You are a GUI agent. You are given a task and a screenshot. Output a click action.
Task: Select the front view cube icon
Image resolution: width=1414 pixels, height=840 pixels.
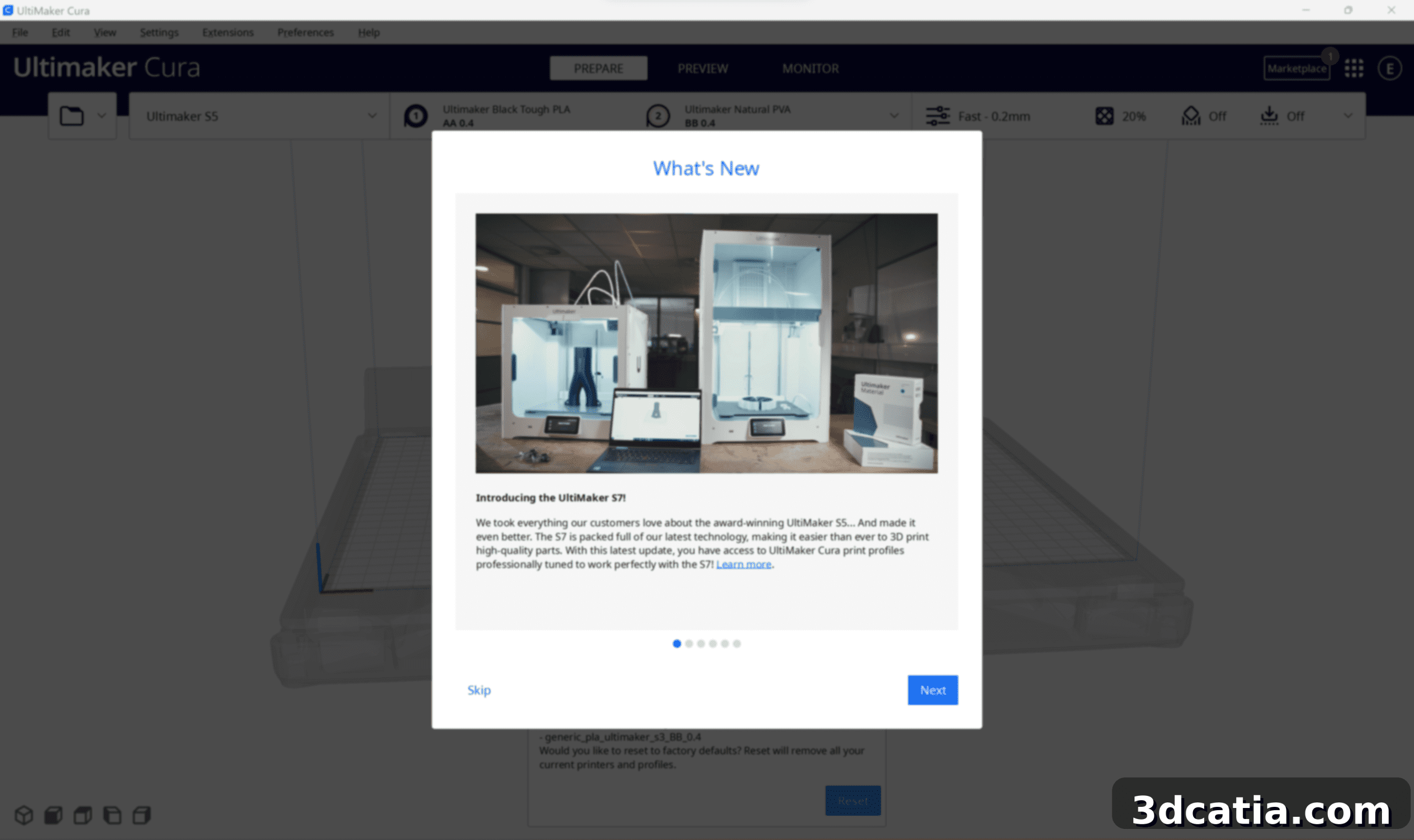[x=53, y=815]
